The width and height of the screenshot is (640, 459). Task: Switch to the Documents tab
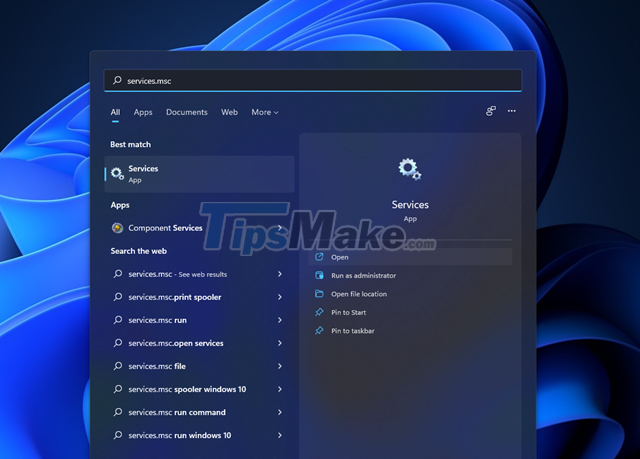coord(187,112)
